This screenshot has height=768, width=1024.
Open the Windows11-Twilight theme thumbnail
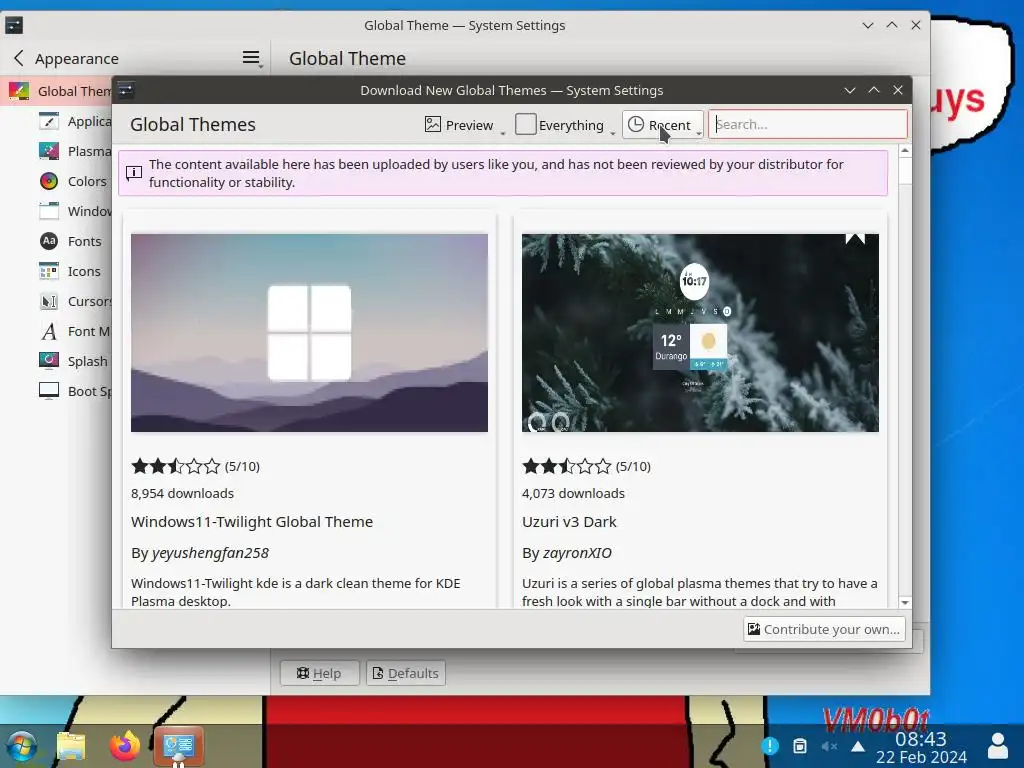(309, 332)
